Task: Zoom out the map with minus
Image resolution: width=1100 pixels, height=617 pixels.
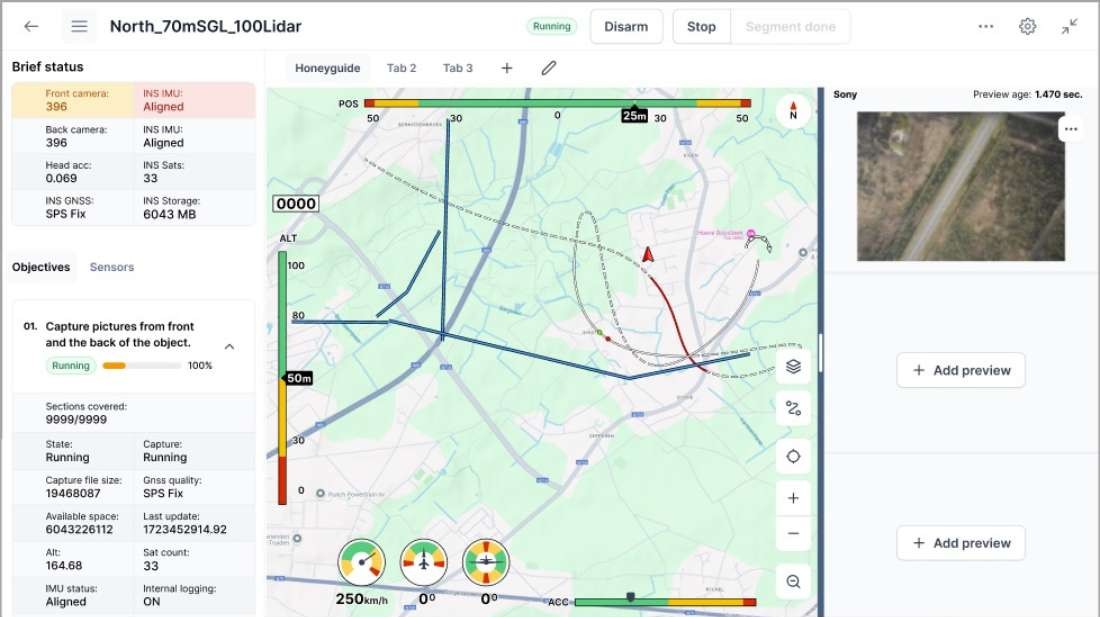Action: pyautogui.click(x=793, y=534)
